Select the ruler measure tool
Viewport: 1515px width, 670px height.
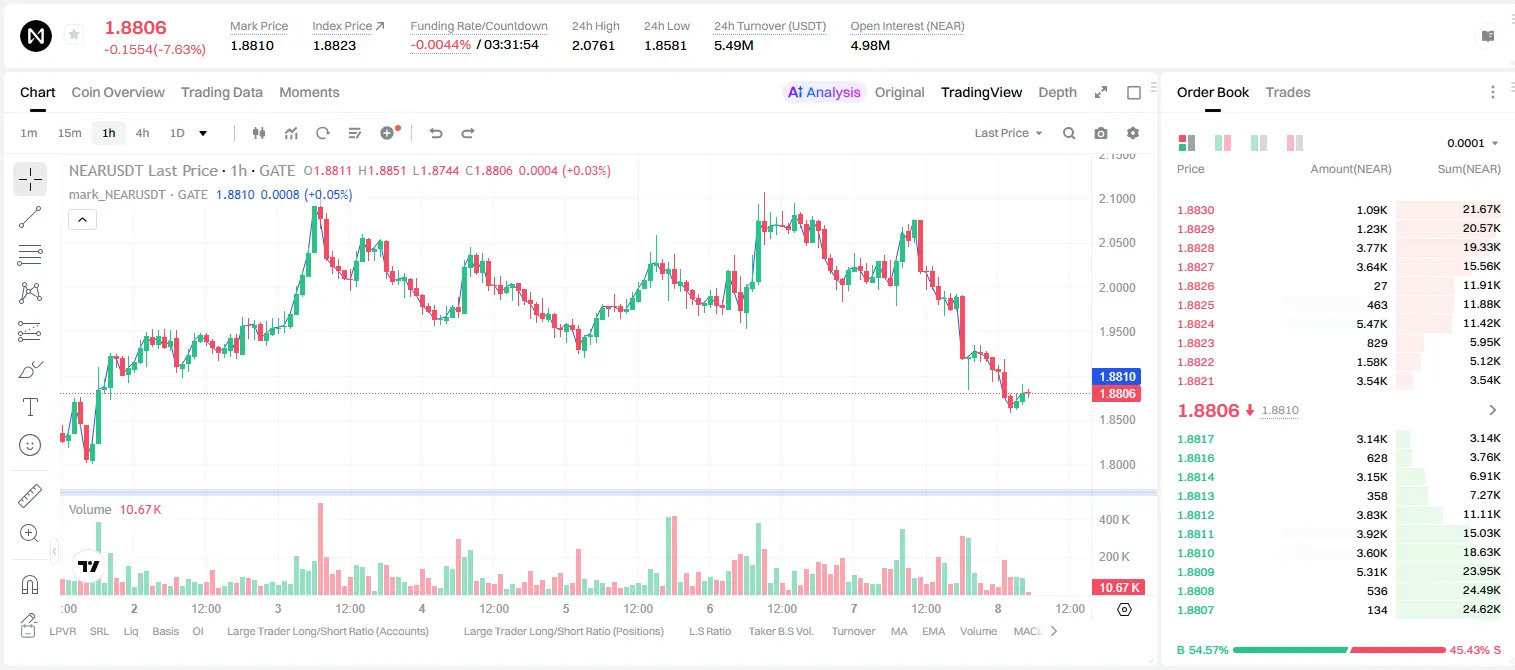click(x=30, y=496)
